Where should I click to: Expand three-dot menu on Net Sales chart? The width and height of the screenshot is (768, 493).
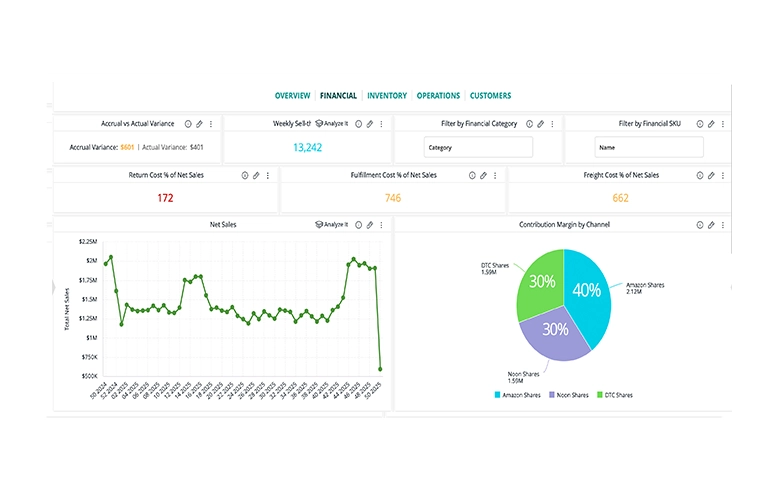[x=380, y=225]
